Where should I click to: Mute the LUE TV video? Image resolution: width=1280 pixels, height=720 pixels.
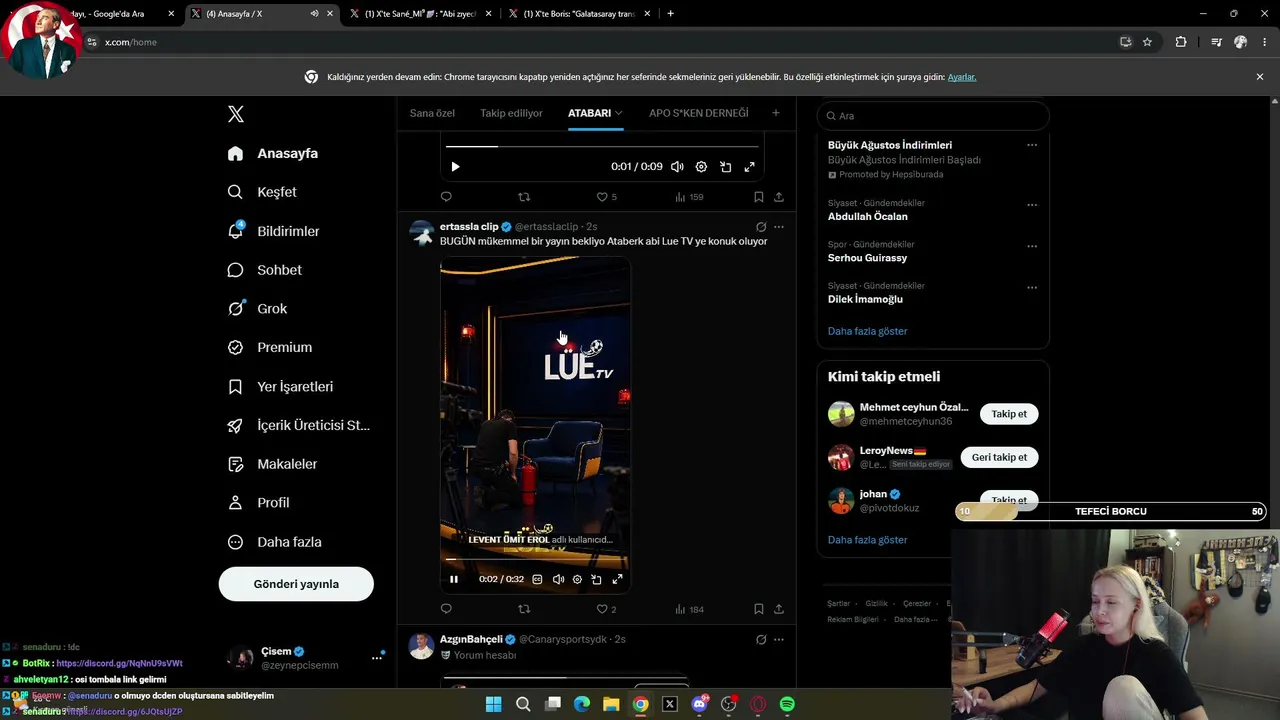pyautogui.click(x=558, y=579)
